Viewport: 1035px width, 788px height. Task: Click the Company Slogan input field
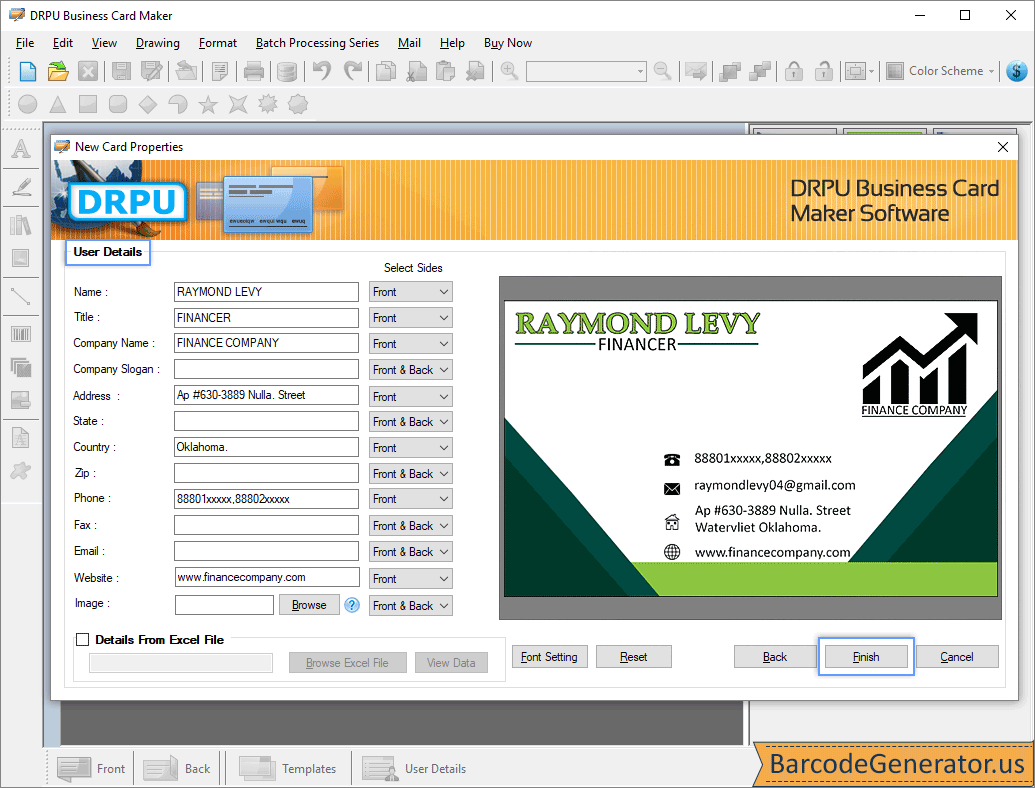(x=266, y=369)
